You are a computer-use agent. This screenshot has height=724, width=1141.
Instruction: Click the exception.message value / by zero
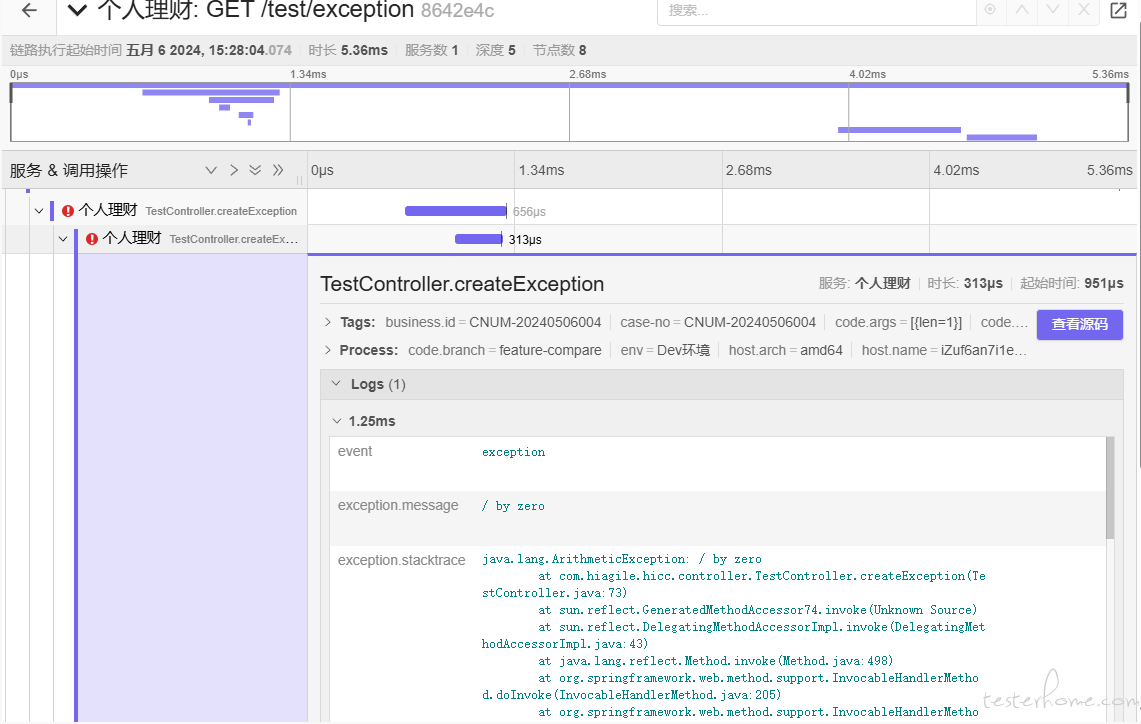(513, 506)
